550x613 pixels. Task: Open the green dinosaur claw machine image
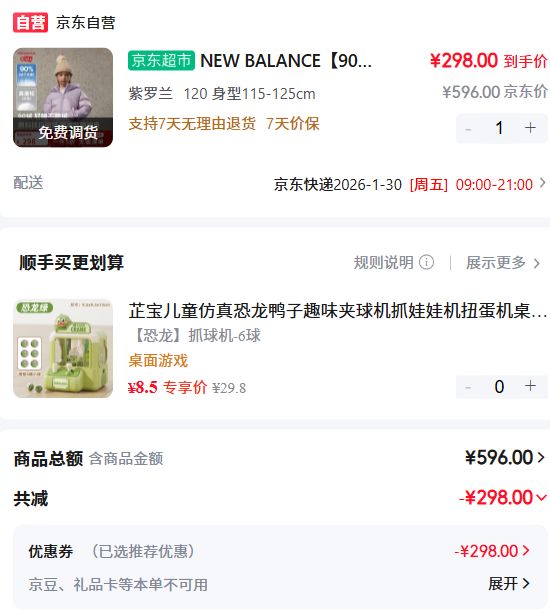tap(63, 348)
